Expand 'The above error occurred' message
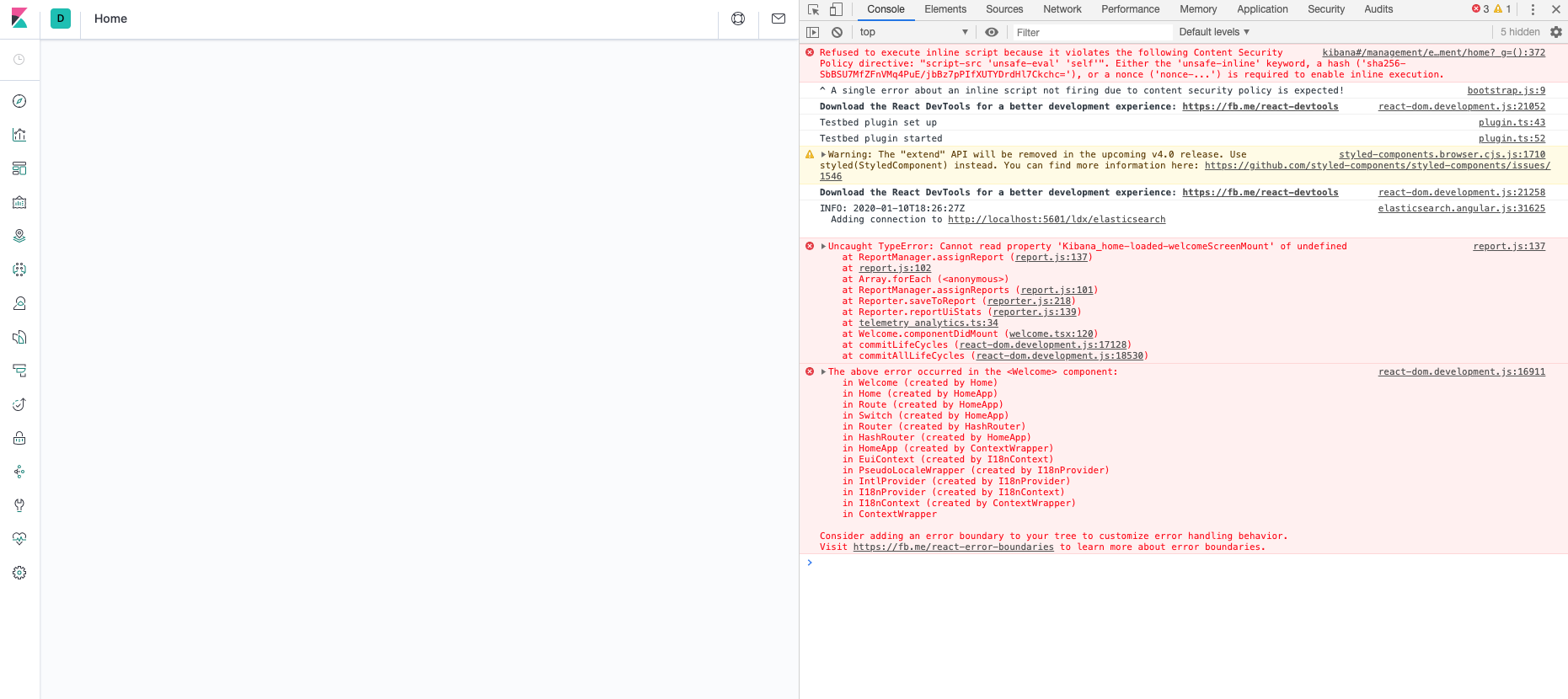The height and width of the screenshot is (699, 1568). tap(824, 372)
